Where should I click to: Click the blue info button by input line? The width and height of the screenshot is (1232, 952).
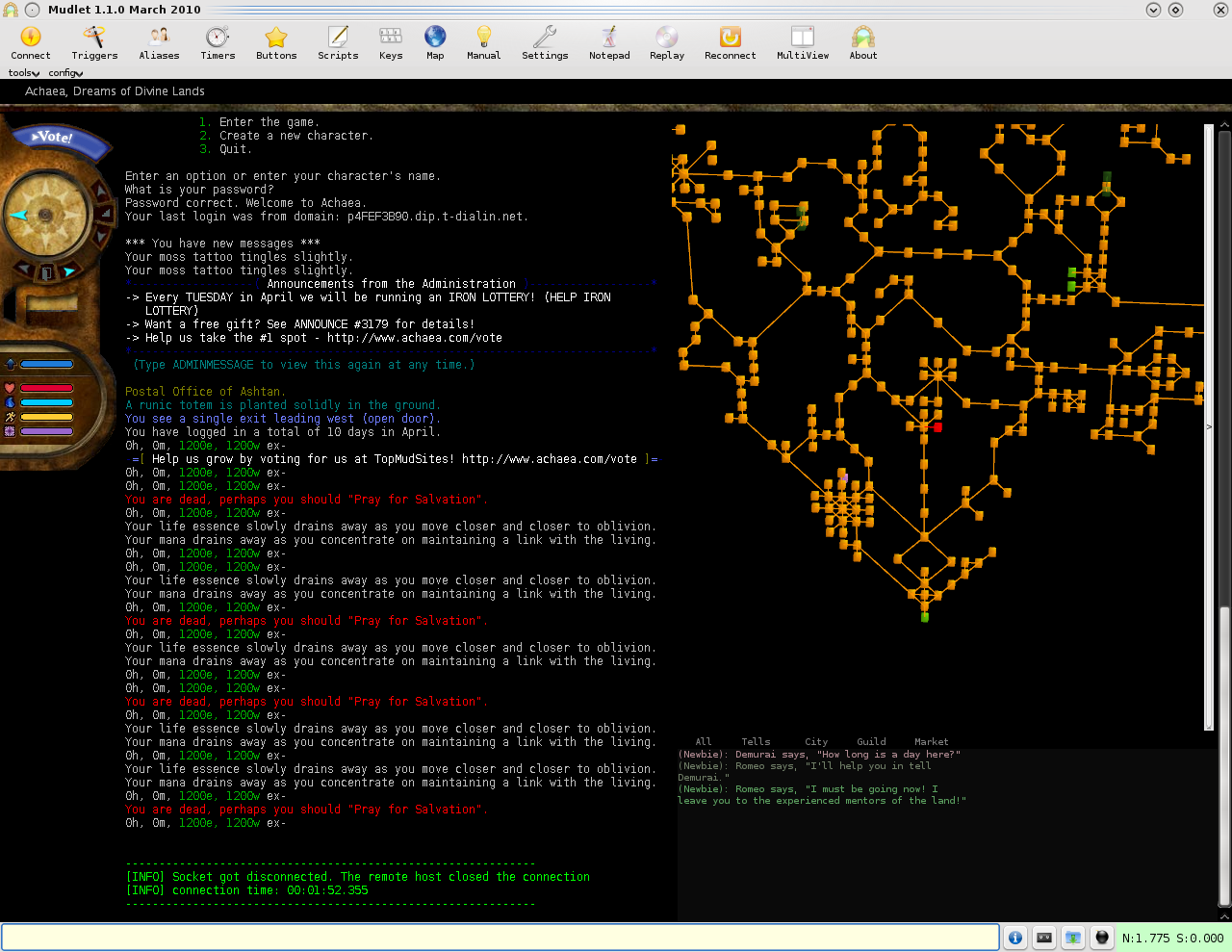(1015, 938)
